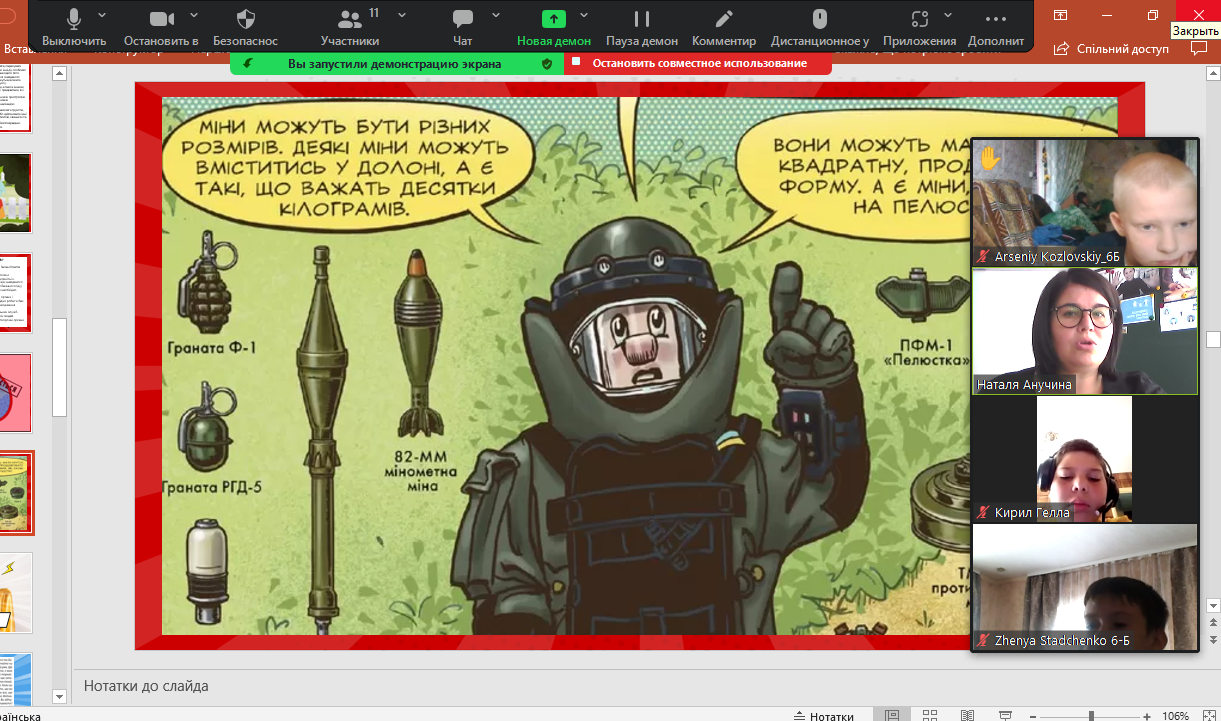This screenshot has width=1221, height=721.
Task: Click PowerPoint ribbon display options icon
Action: (x=1061, y=15)
